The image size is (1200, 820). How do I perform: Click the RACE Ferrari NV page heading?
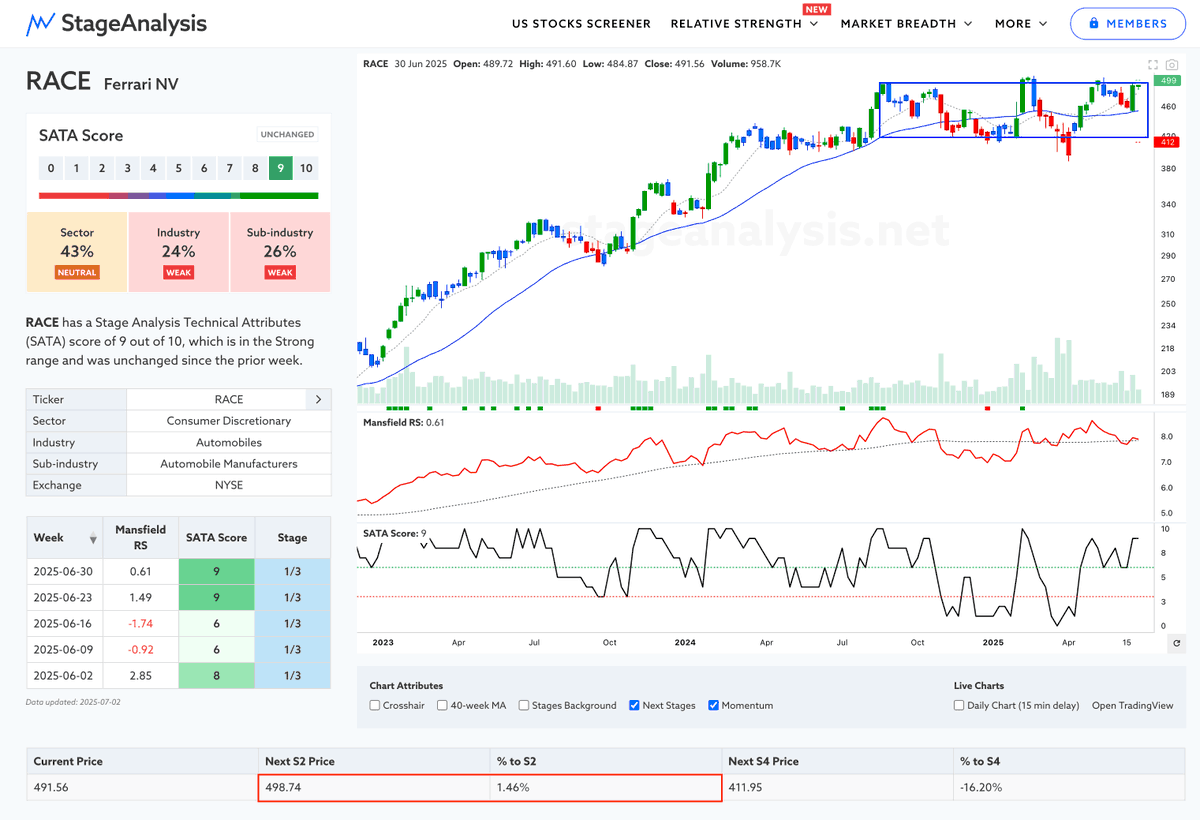click(102, 82)
